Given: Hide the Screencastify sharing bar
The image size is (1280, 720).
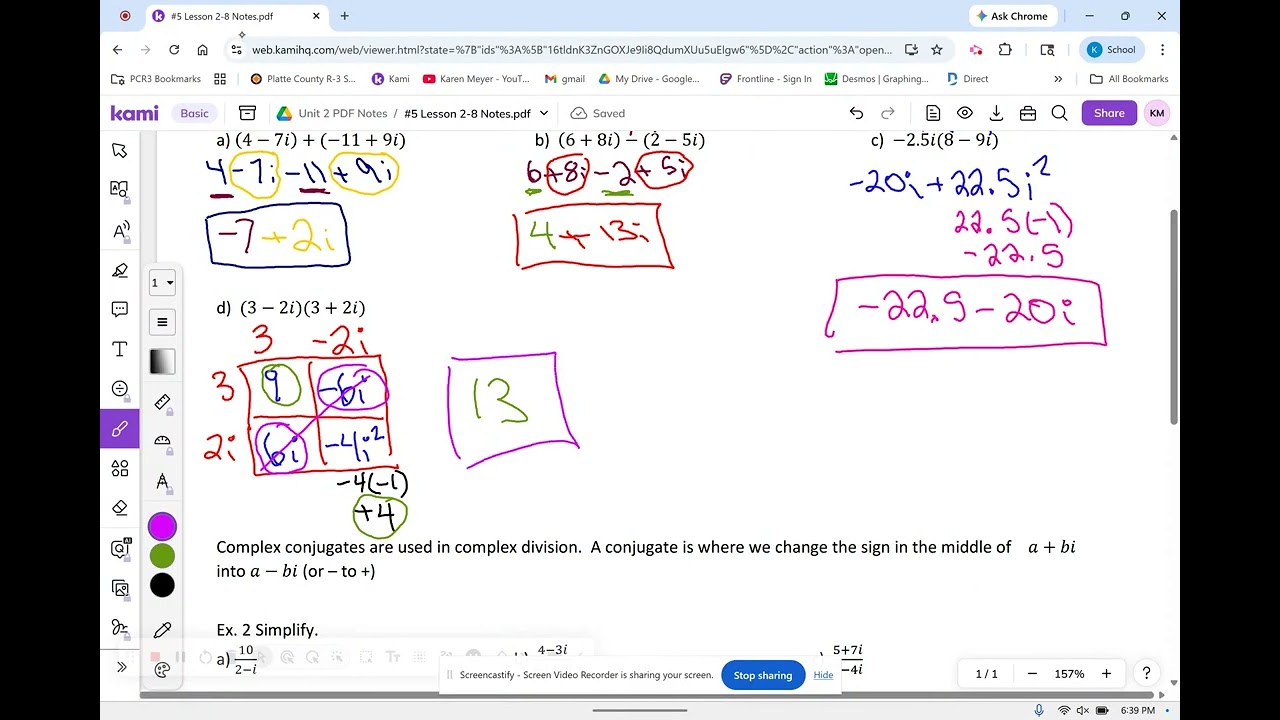Looking at the screenshot, I should (823, 675).
